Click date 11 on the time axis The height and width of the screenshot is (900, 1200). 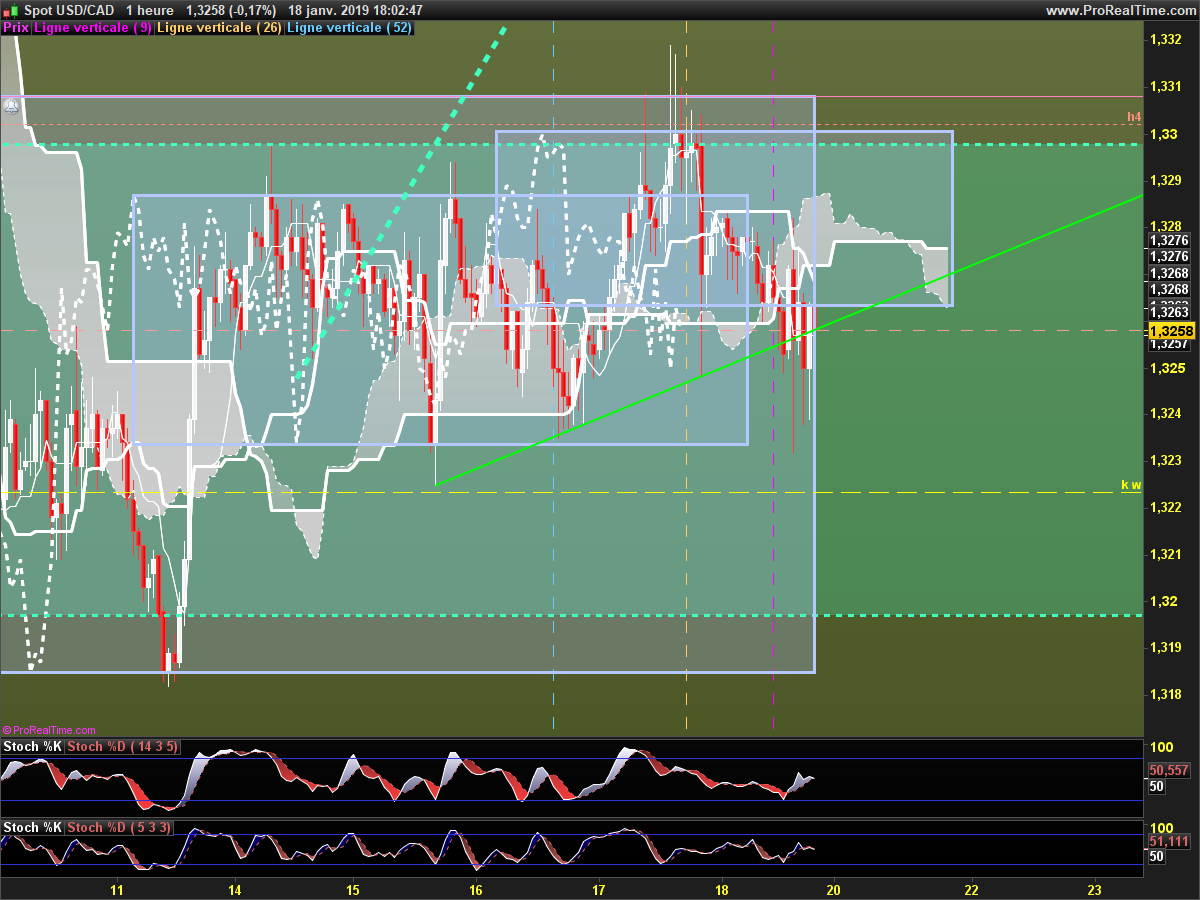pos(117,889)
